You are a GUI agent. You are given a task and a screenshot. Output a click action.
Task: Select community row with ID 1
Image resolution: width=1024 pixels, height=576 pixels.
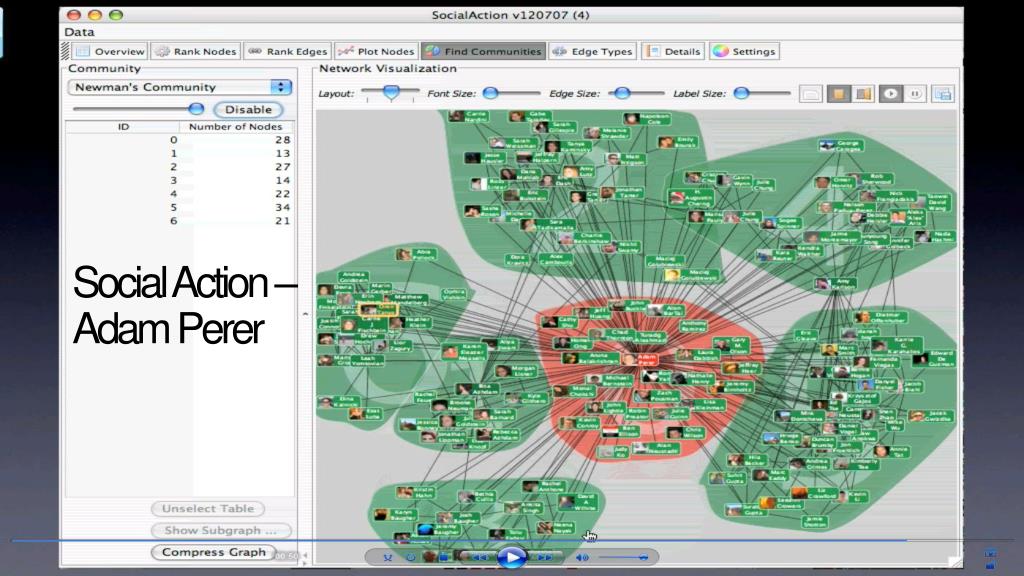(180, 153)
